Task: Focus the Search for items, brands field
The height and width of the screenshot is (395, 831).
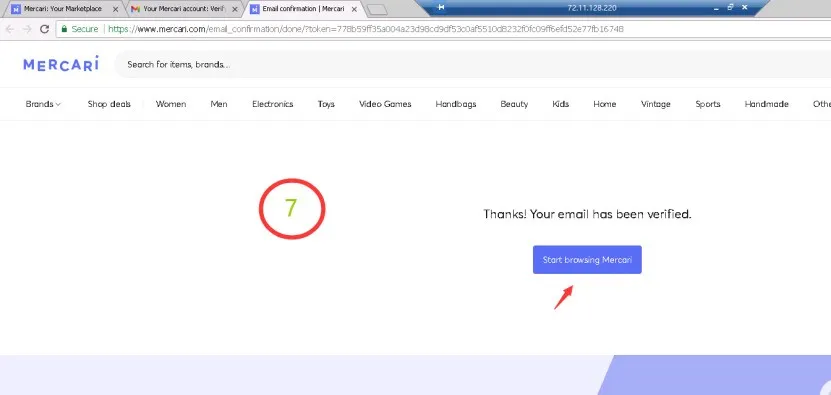Action: [x=472, y=65]
